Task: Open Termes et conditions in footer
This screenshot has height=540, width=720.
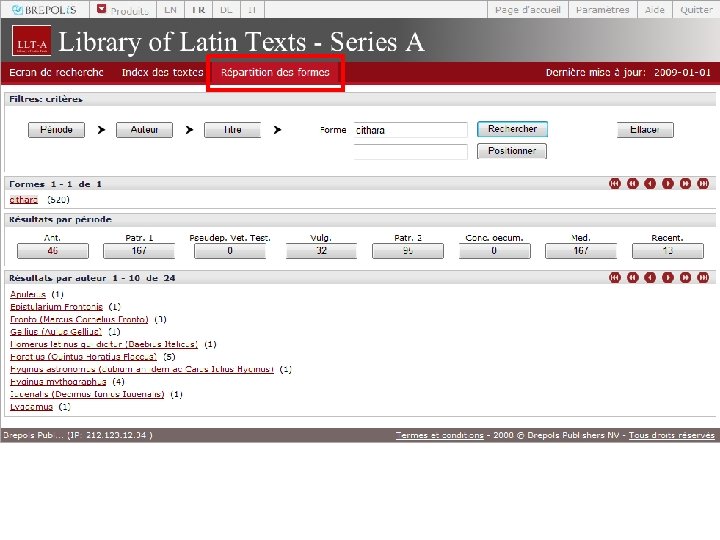Action: pyautogui.click(x=439, y=435)
